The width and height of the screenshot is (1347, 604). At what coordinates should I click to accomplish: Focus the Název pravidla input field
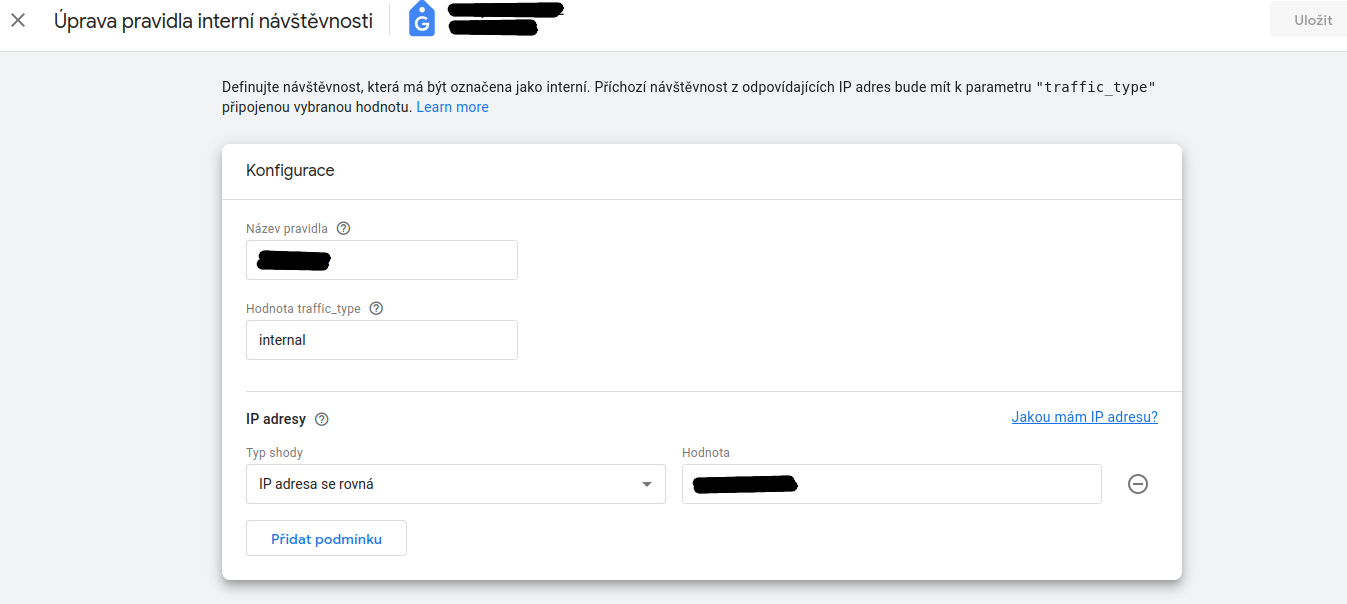tap(382, 260)
